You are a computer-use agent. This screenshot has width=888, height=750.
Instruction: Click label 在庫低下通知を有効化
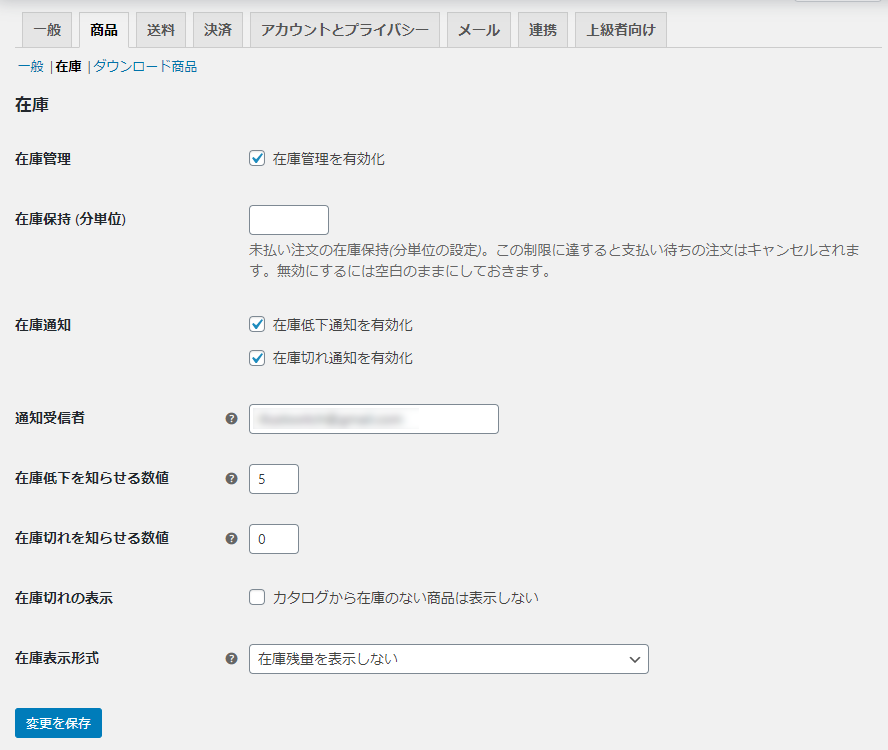343,325
